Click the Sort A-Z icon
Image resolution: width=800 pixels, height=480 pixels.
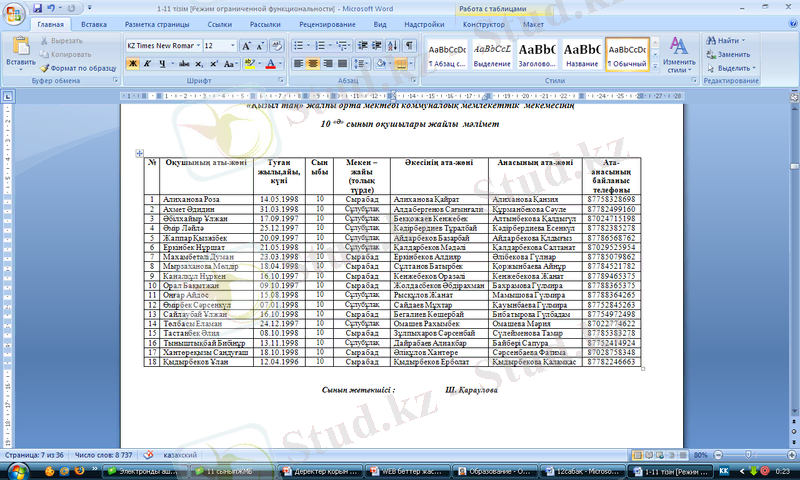click(x=391, y=46)
